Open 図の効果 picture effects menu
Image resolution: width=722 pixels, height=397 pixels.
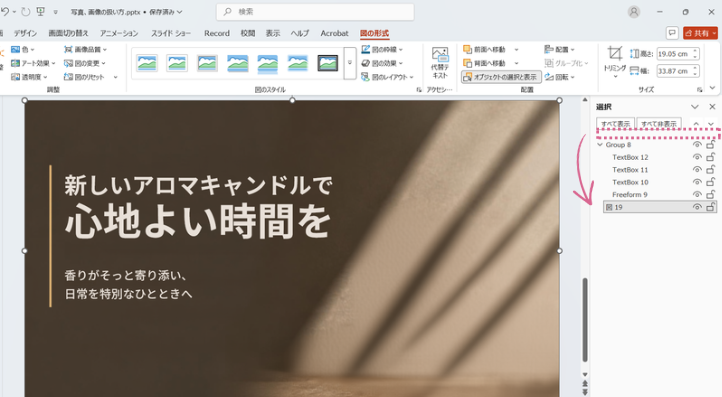pyautogui.click(x=382, y=63)
